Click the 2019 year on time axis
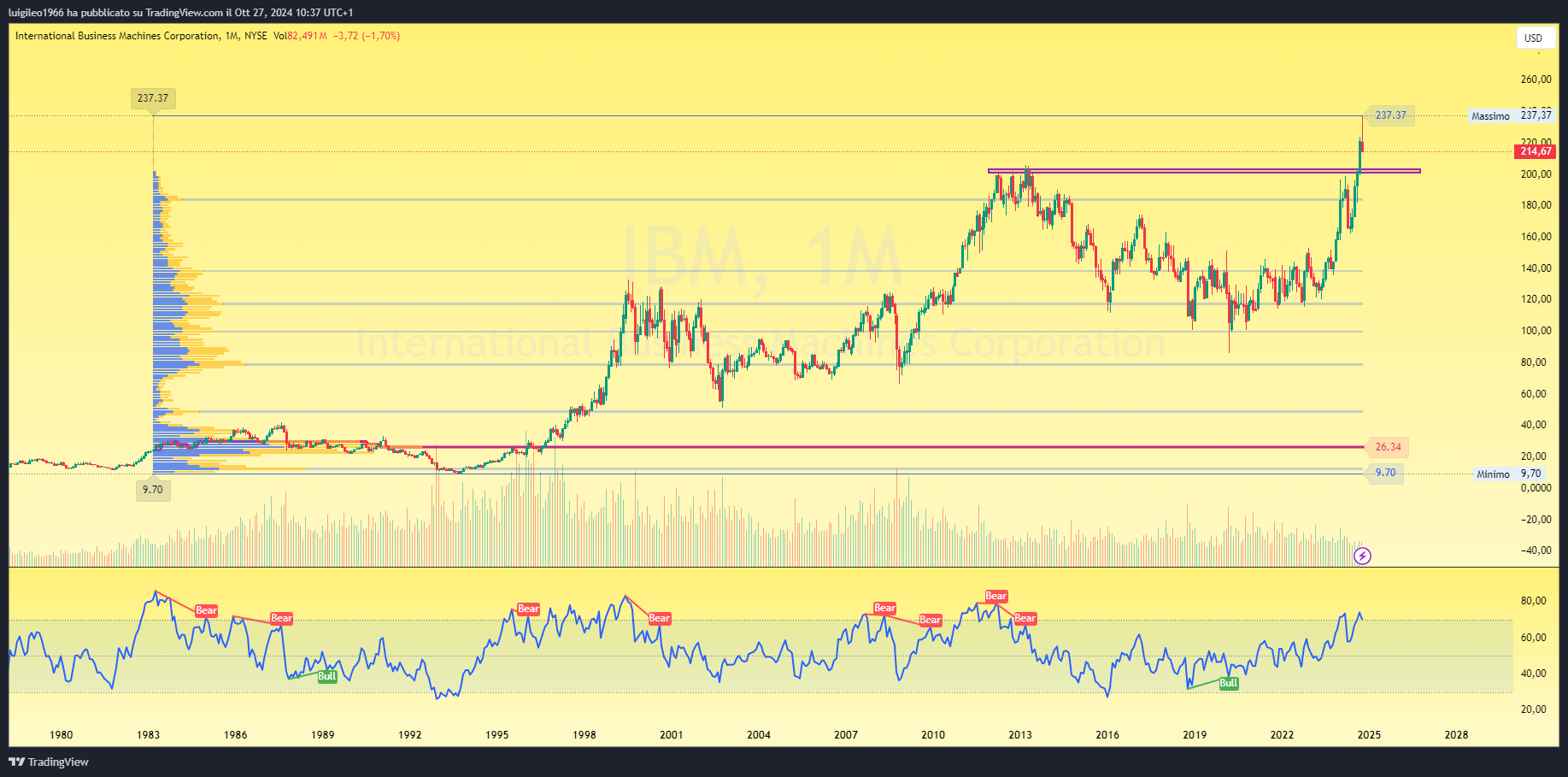1568x777 pixels. click(1195, 734)
